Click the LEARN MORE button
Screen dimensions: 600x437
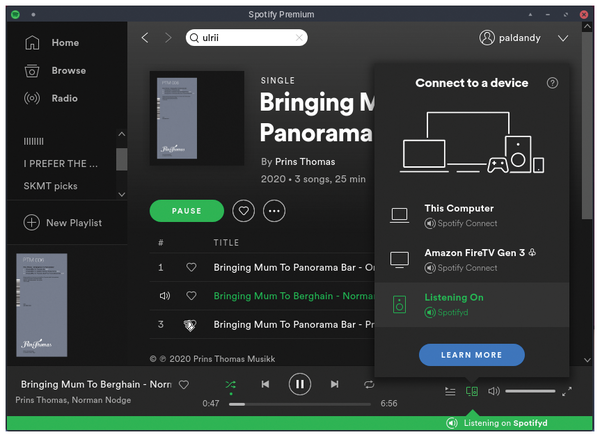[x=472, y=355]
